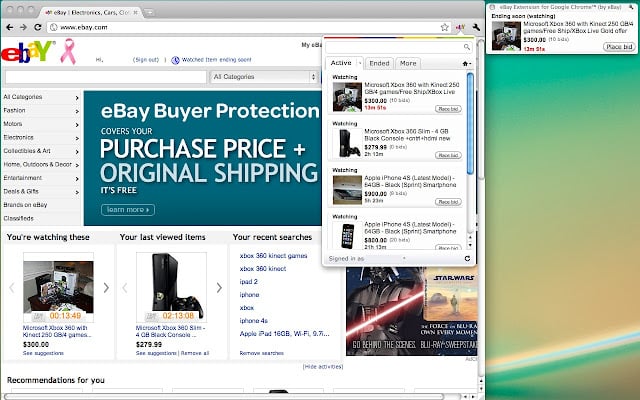Go back with the browser back arrow
640x400 pixels.
point(10,27)
